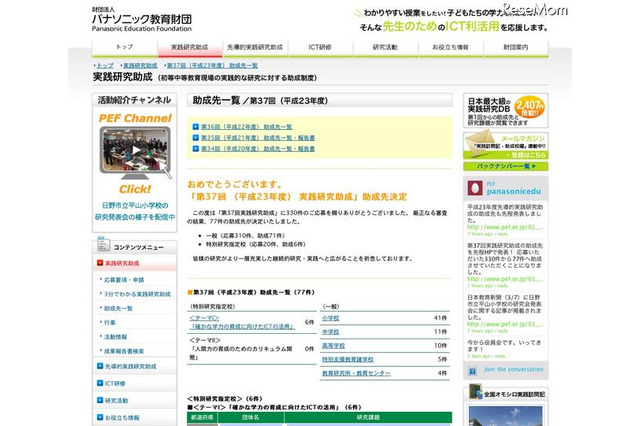Click the Twitter icon beside Join the conversation
640x426 pixels.
[x=473, y=371]
